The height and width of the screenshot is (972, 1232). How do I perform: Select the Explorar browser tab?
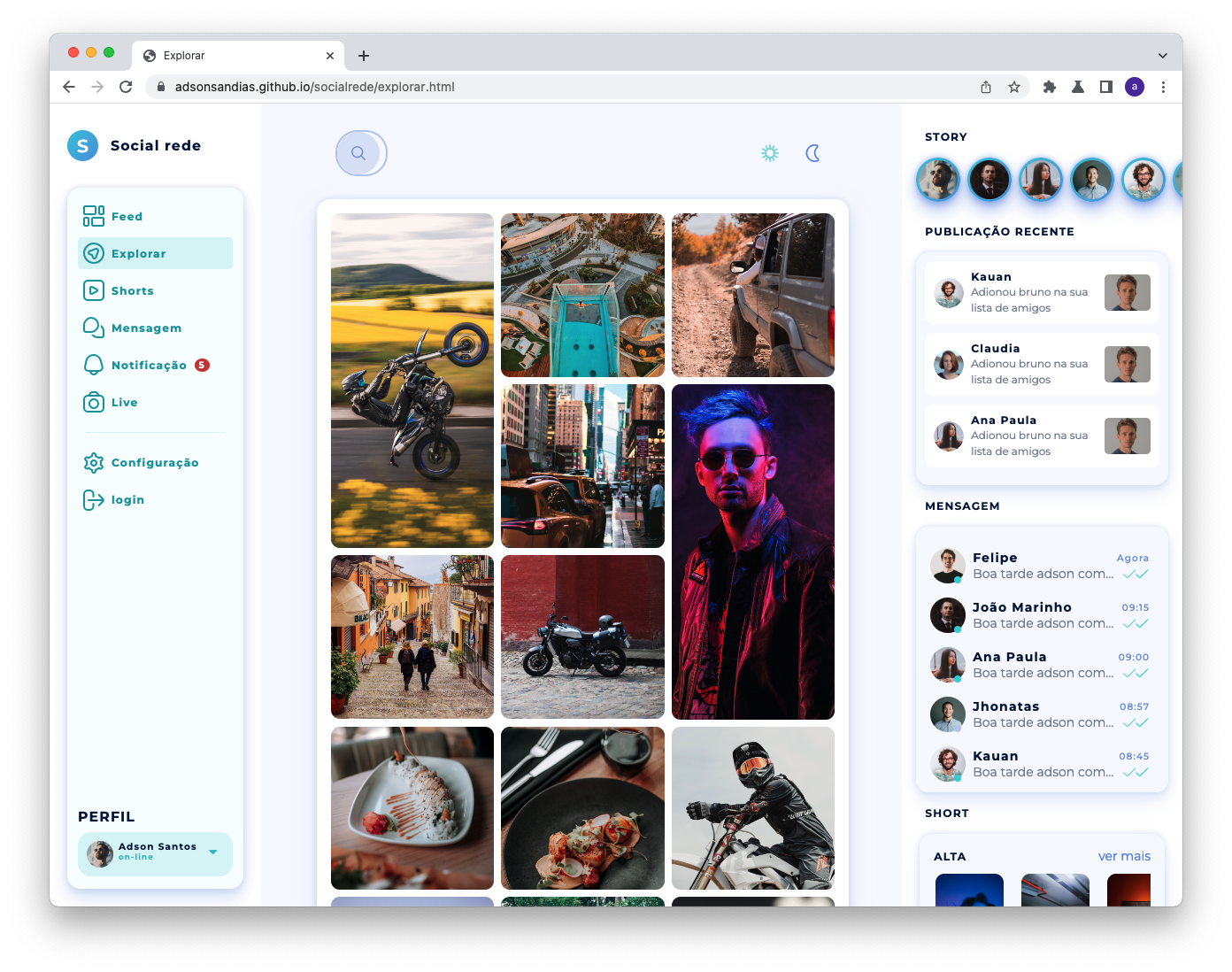238,56
